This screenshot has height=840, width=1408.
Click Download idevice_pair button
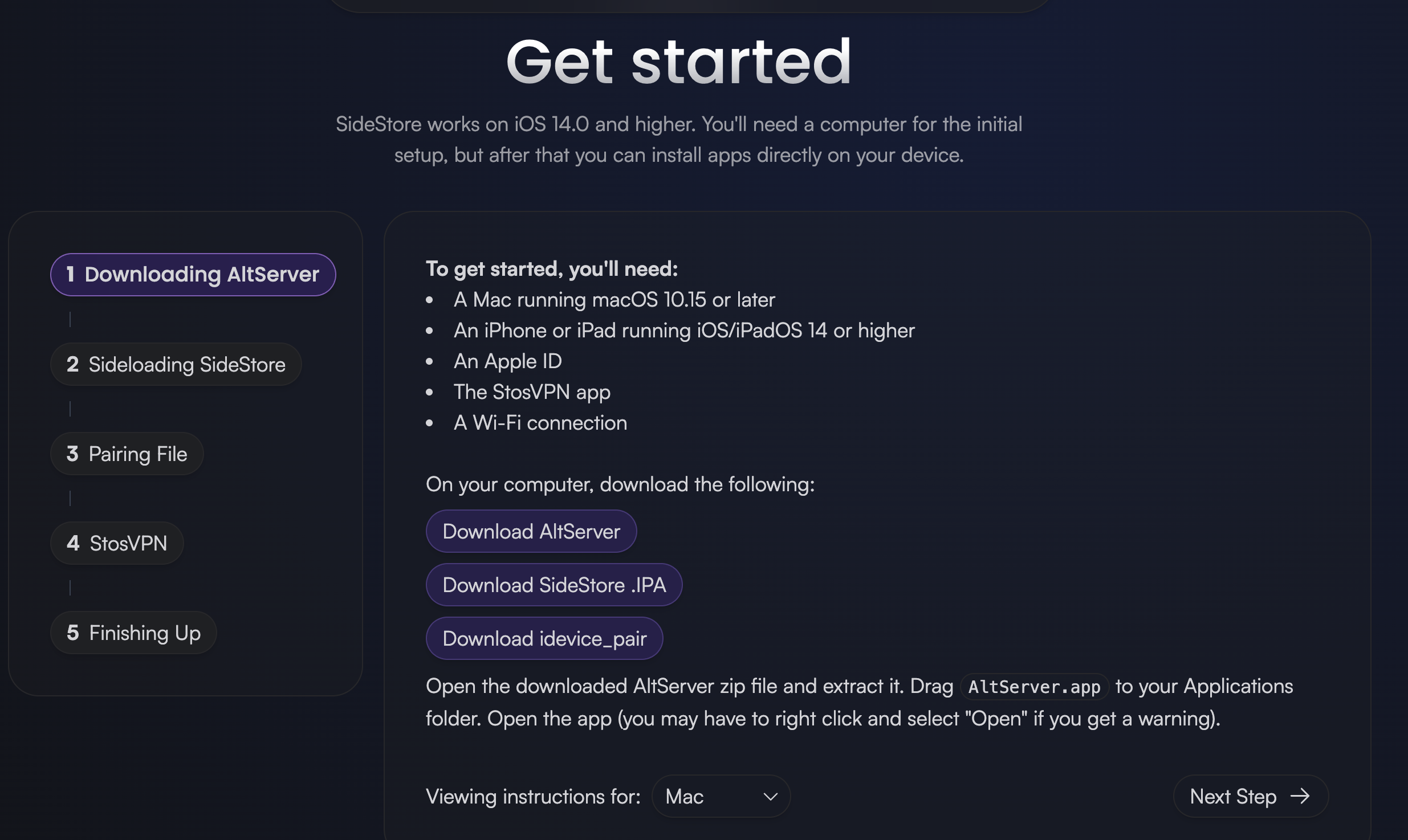[544, 638]
